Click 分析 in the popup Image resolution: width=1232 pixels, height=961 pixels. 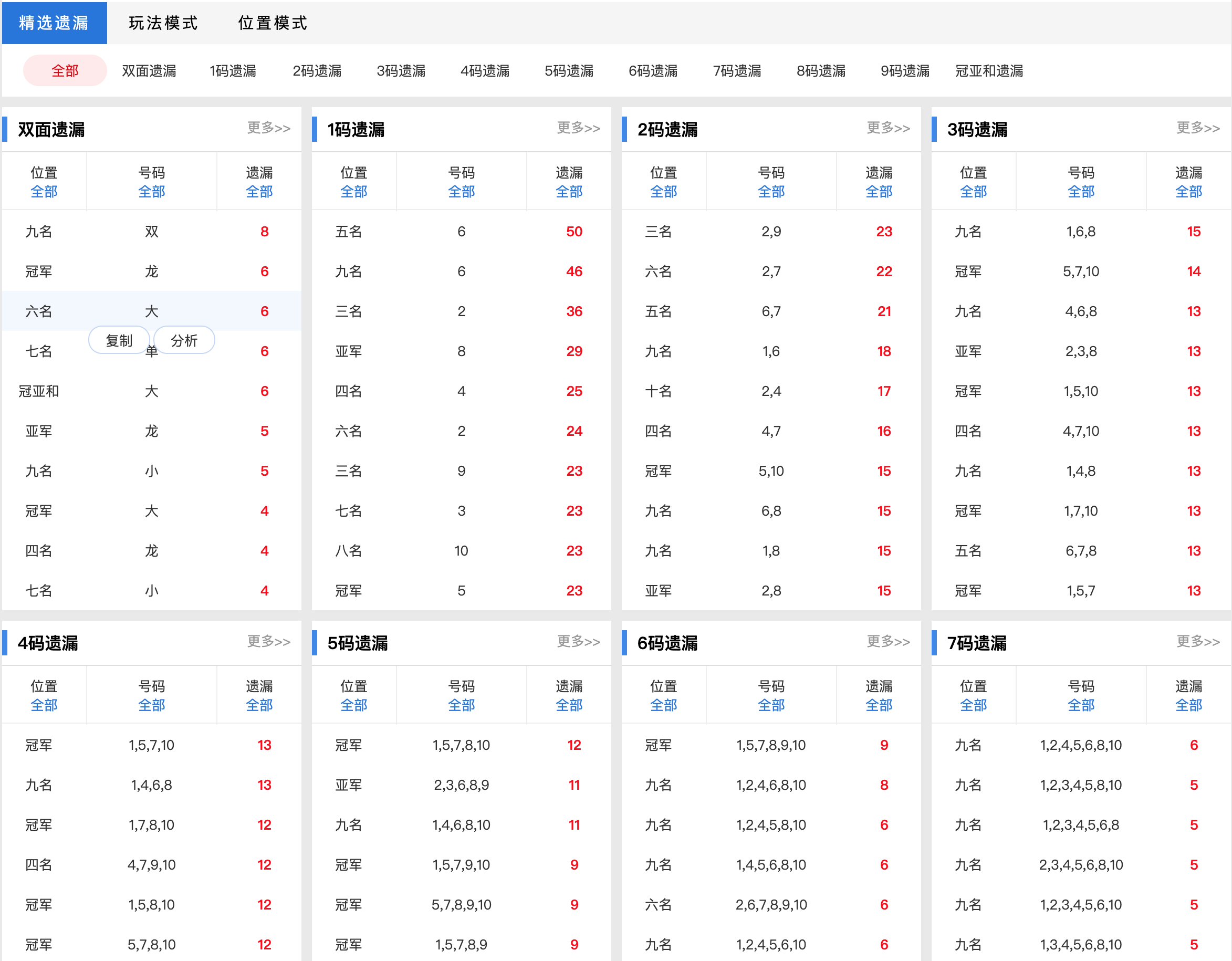[184, 340]
